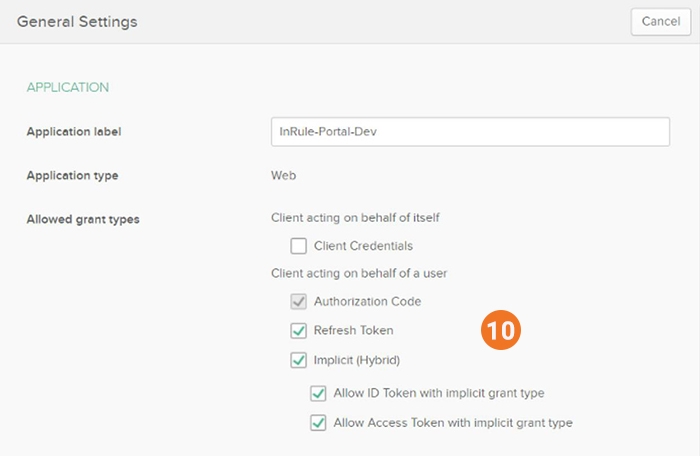The height and width of the screenshot is (456, 700).
Task: Uncheck Allow ID Token with implicit grant
Action: tap(318, 393)
